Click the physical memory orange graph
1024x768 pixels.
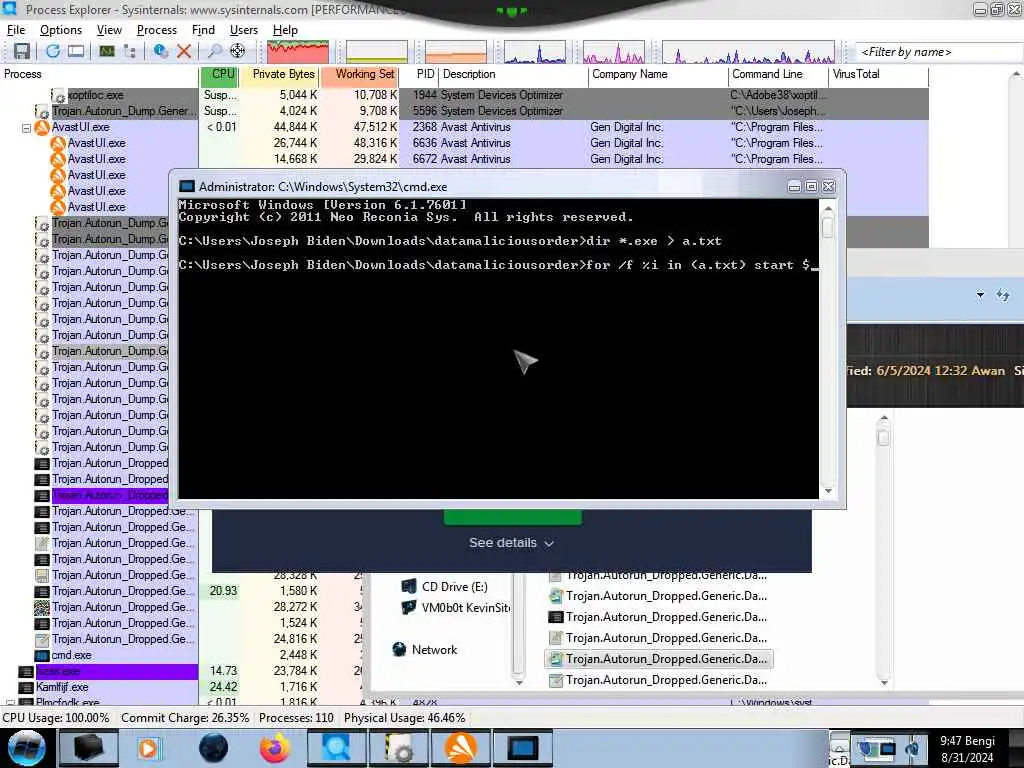click(x=456, y=52)
